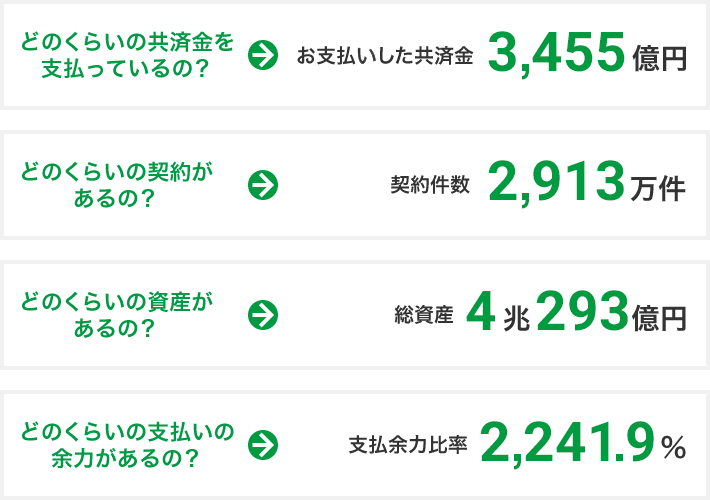710x500 pixels.
Task: Open the どのくらいの資産があるの? question
Action: click(118, 314)
